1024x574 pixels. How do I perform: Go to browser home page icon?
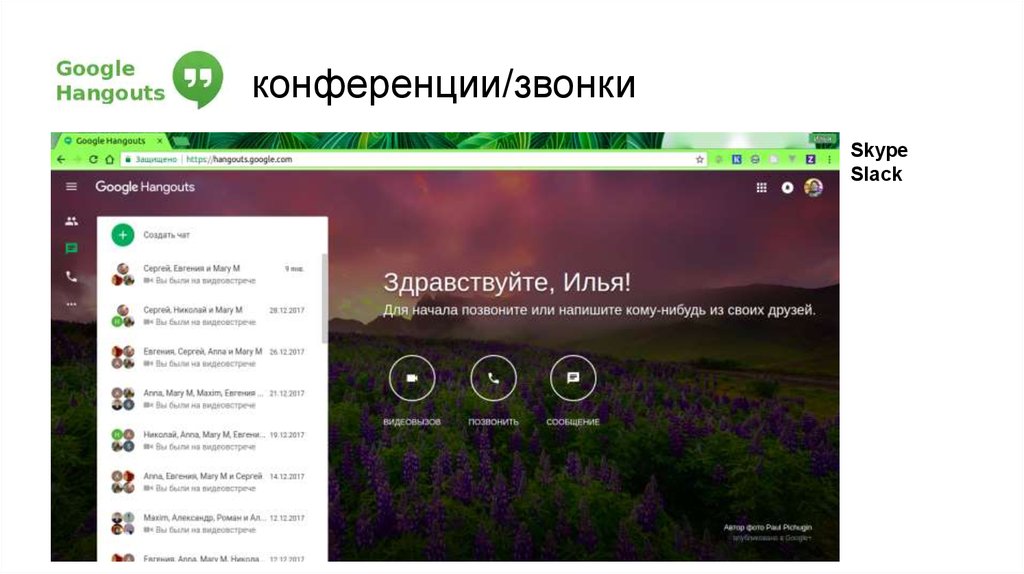coord(110,159)
